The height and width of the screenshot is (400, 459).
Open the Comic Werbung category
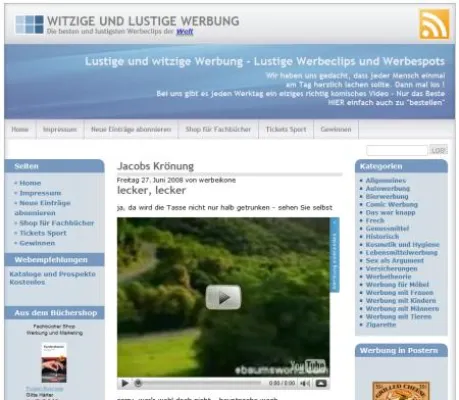pos(392,204)
